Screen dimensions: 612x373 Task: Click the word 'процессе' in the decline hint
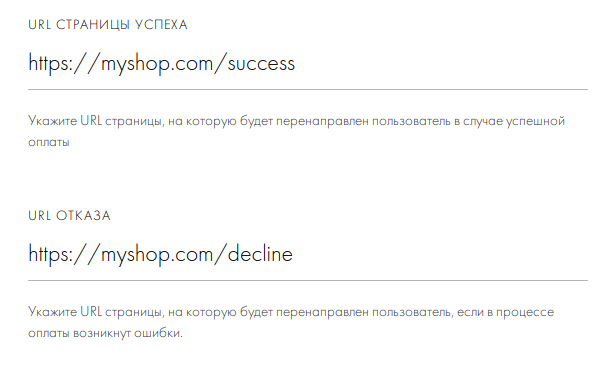pyautogui.click(x=525, y=313)
